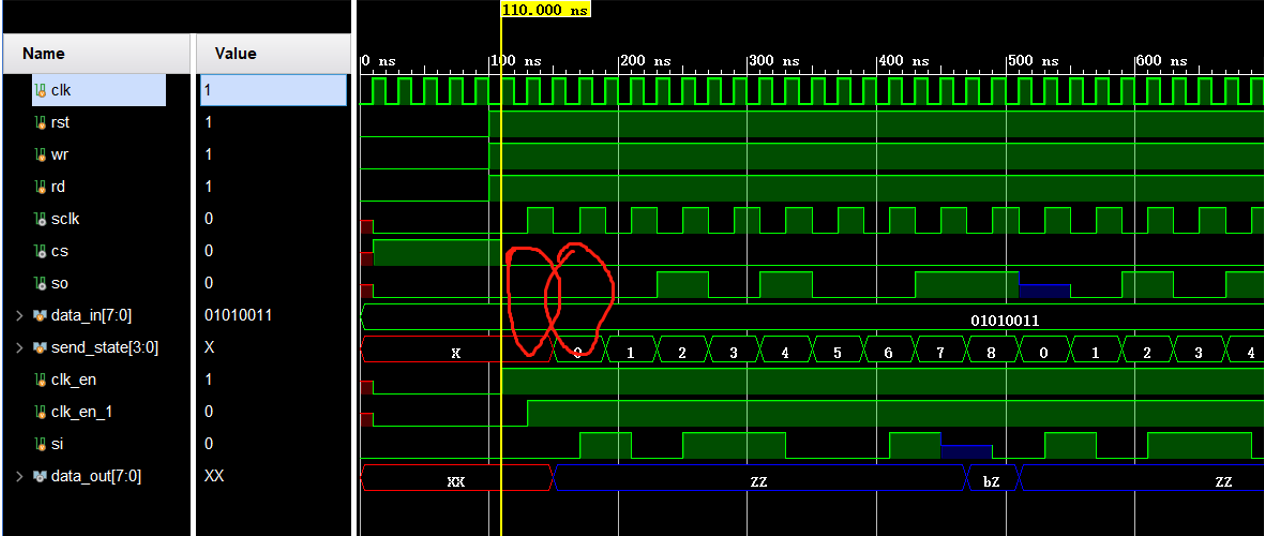The width and height of the screenshot is (1264, 539).
Task: Select the rst signal name
Action: pyautogui.click(x=60, y=122)
